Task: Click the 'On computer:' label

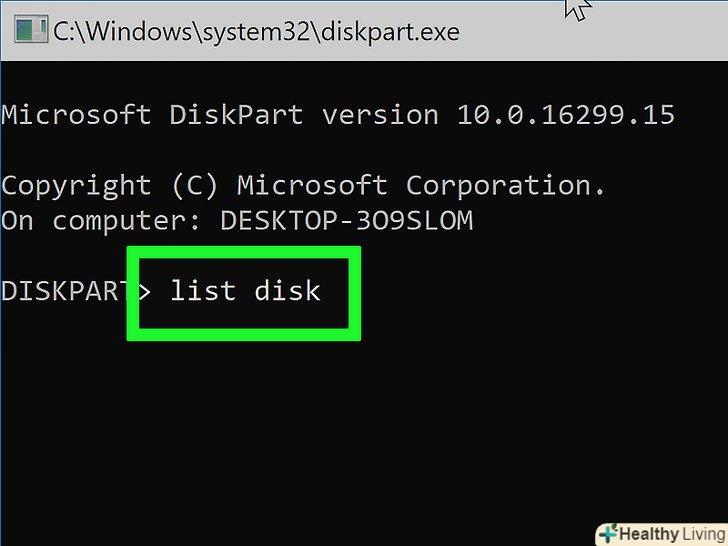Action: coord(102,221)
